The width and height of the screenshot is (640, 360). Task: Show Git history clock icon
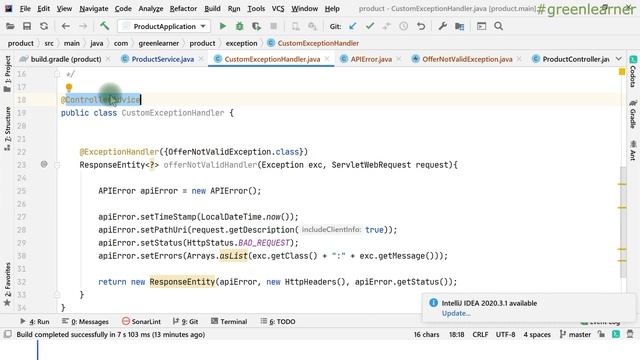pyautogui.click(x=404, y=26)
